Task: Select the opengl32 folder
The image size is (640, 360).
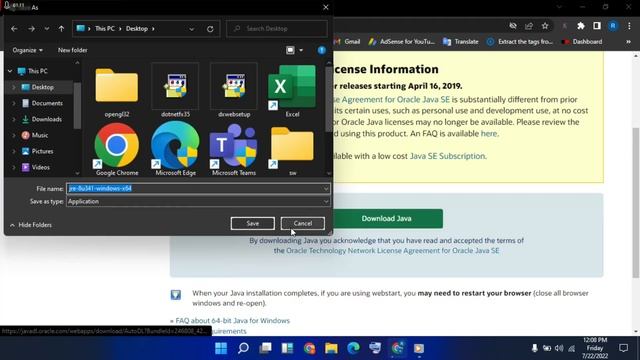Action: pyautogui.click(x=117, y=91)
